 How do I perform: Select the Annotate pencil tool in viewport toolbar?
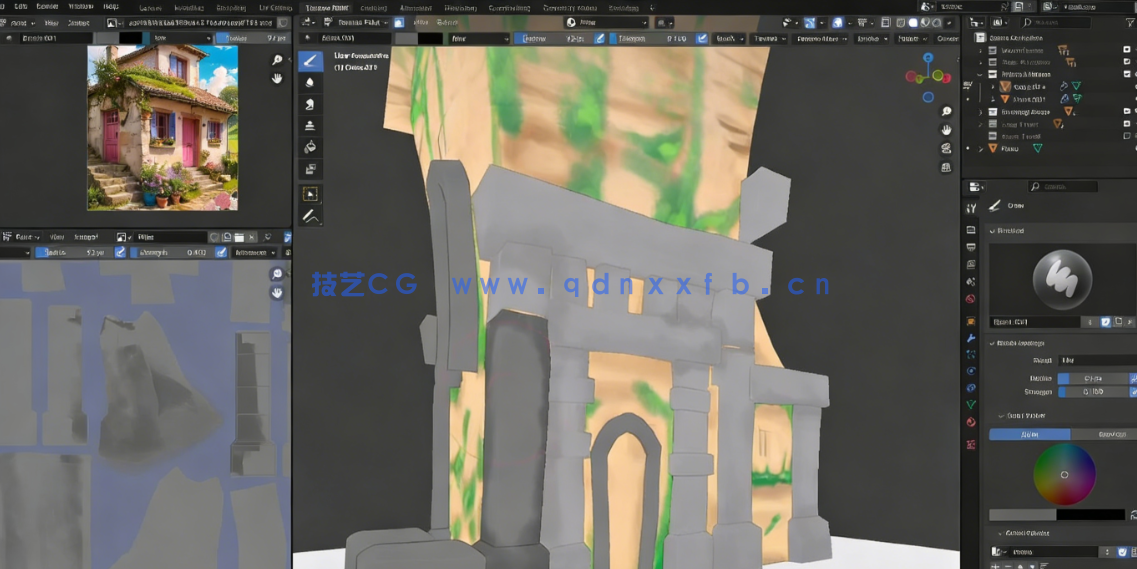click(310, 216)
